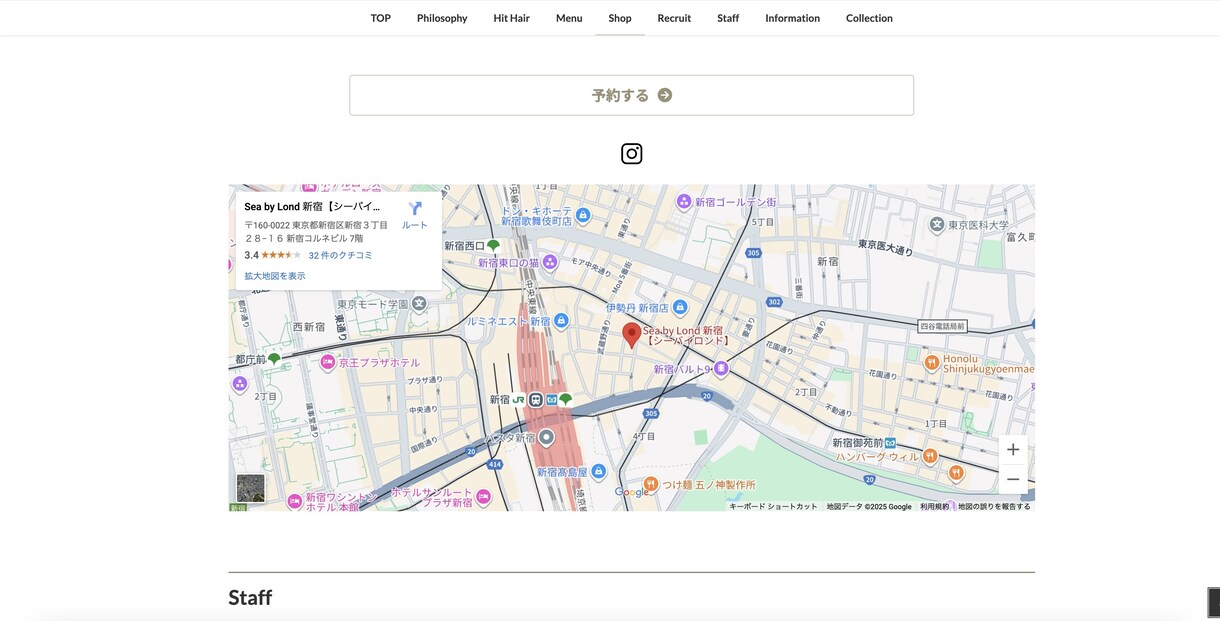The width and height of the screenshot is (1220, 621).
Task: Click the ハンバーグ ウィル restaurant icon
Action: click(x=930, y=456)
